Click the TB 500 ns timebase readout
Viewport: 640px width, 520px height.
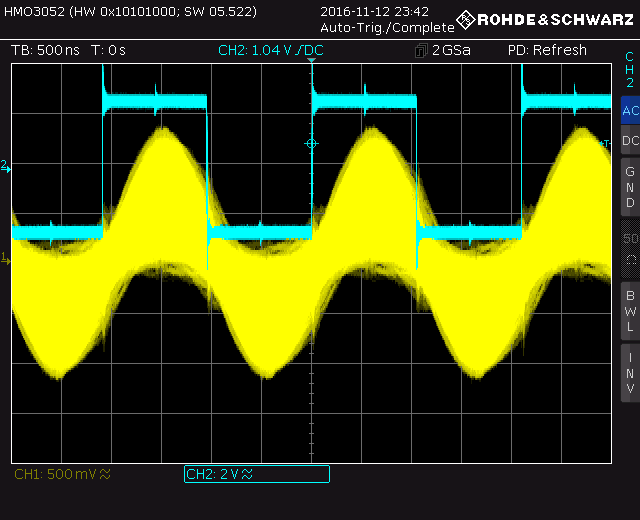[44, 50]
